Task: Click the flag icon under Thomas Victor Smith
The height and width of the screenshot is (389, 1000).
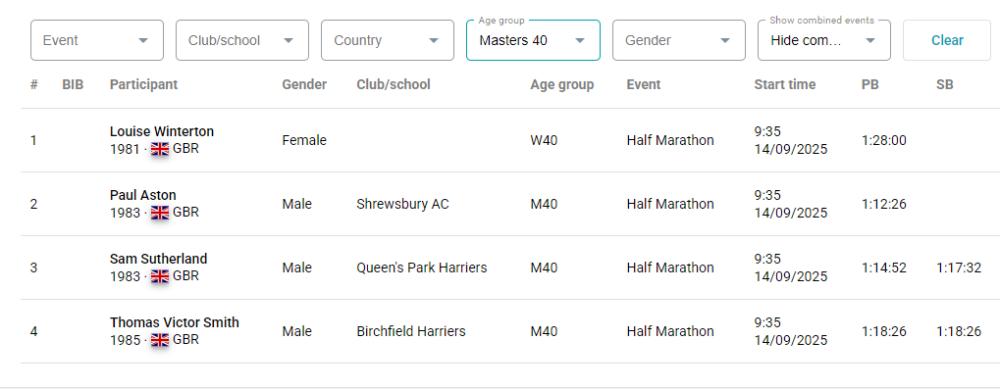Action: coord(159,340)
